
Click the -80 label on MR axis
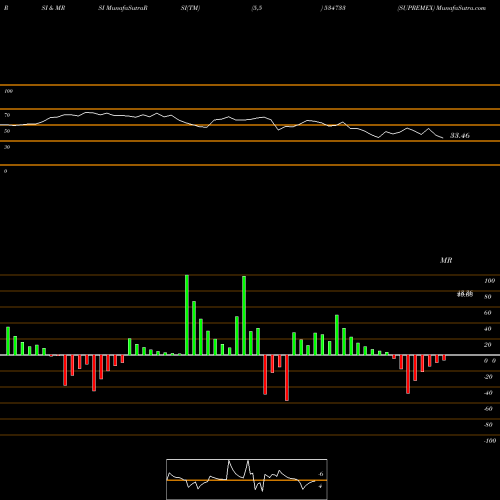[x=488, y=425]
